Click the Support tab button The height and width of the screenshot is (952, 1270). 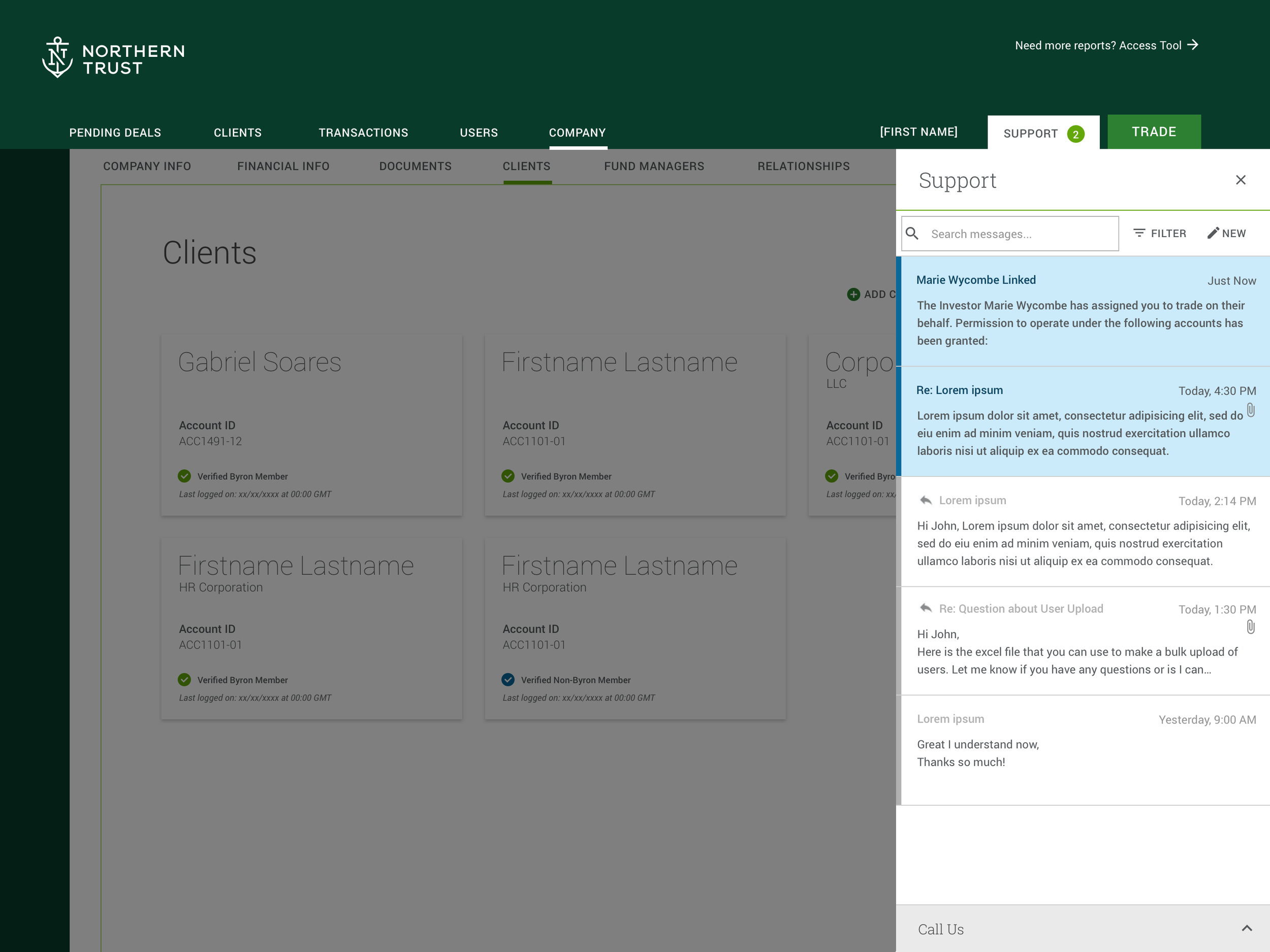coord(1043,133)
